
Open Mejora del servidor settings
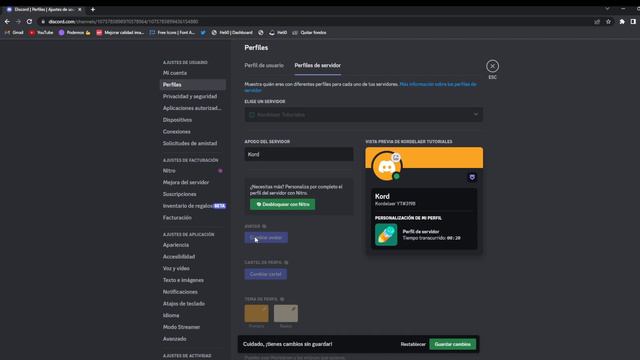(193, 182)
